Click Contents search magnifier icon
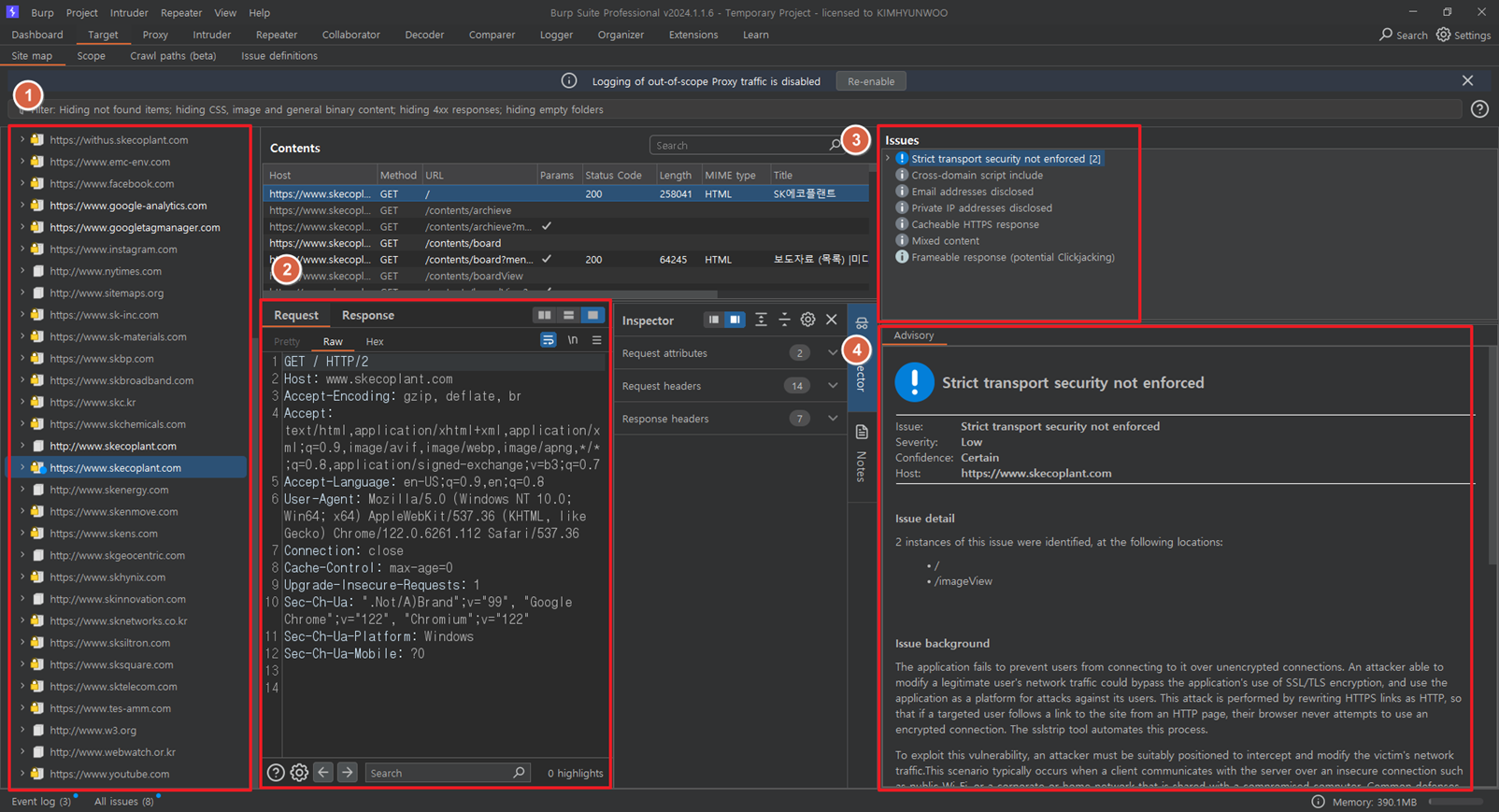The height and width of the screenshot is (812, 1499). tap(835, 146)
